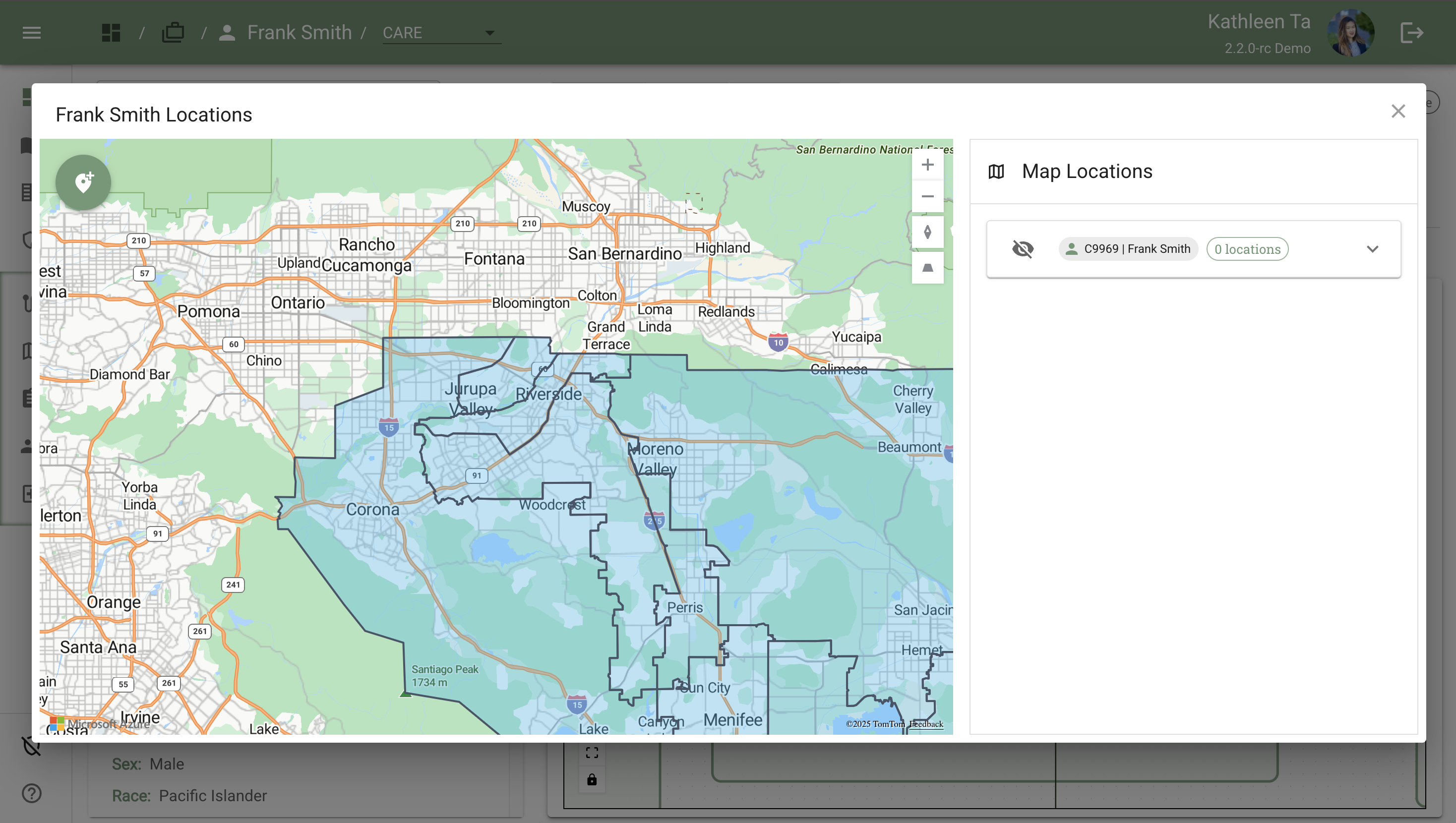This screenshot has width=1456, height=823.
Task: Expand the C9969 Frank Smith locations row
Action: click(x=1372, y=249)
